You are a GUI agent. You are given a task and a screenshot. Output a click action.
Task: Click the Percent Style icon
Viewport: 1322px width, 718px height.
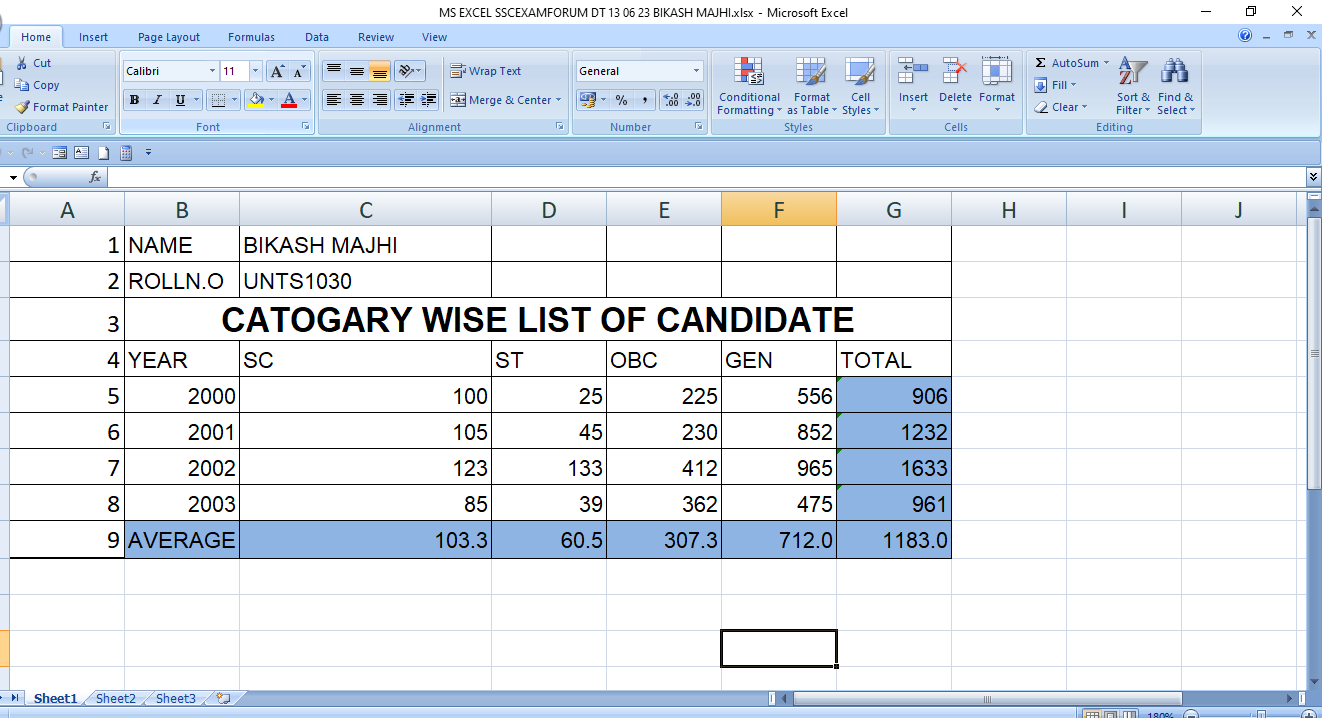pos(621,100)
